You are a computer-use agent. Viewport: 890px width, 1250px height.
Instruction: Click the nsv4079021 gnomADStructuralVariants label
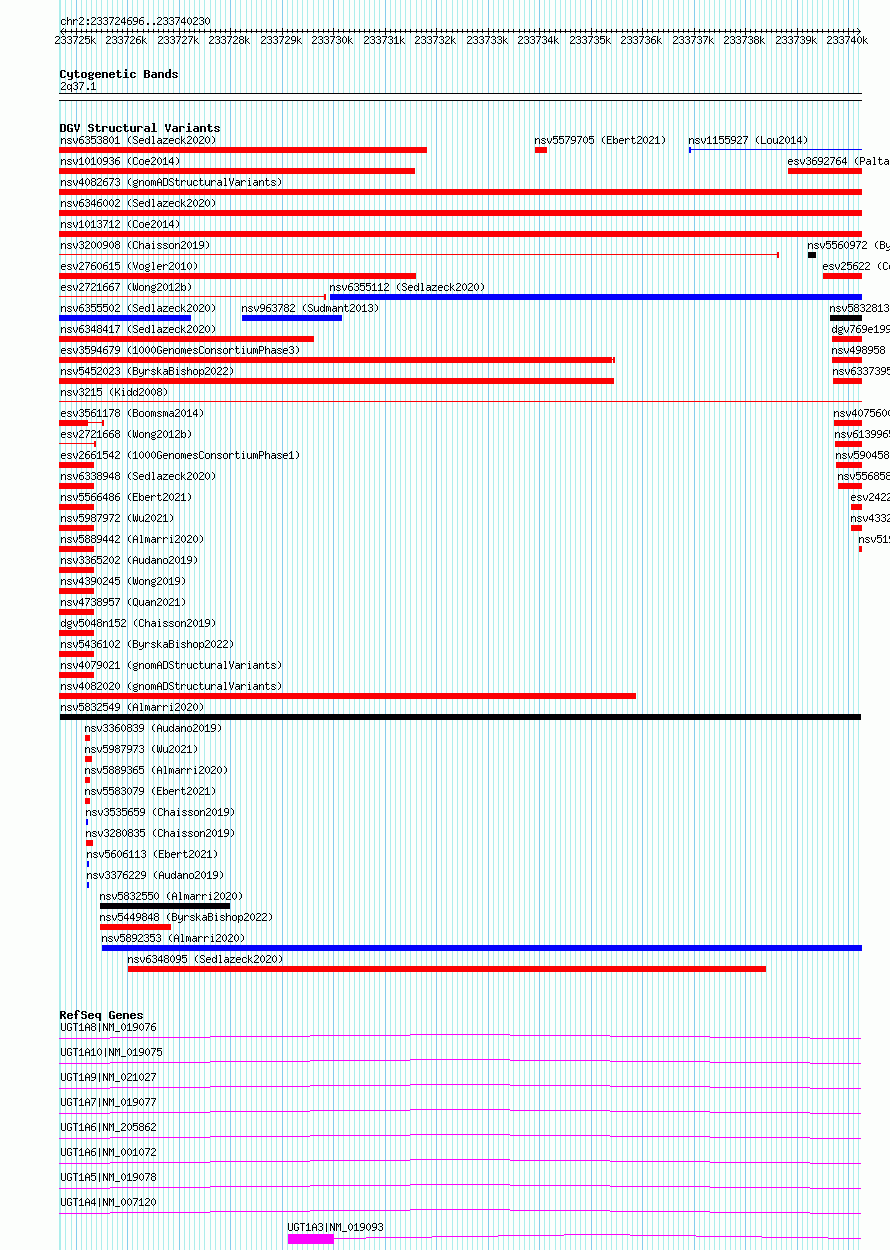[171, 665]
